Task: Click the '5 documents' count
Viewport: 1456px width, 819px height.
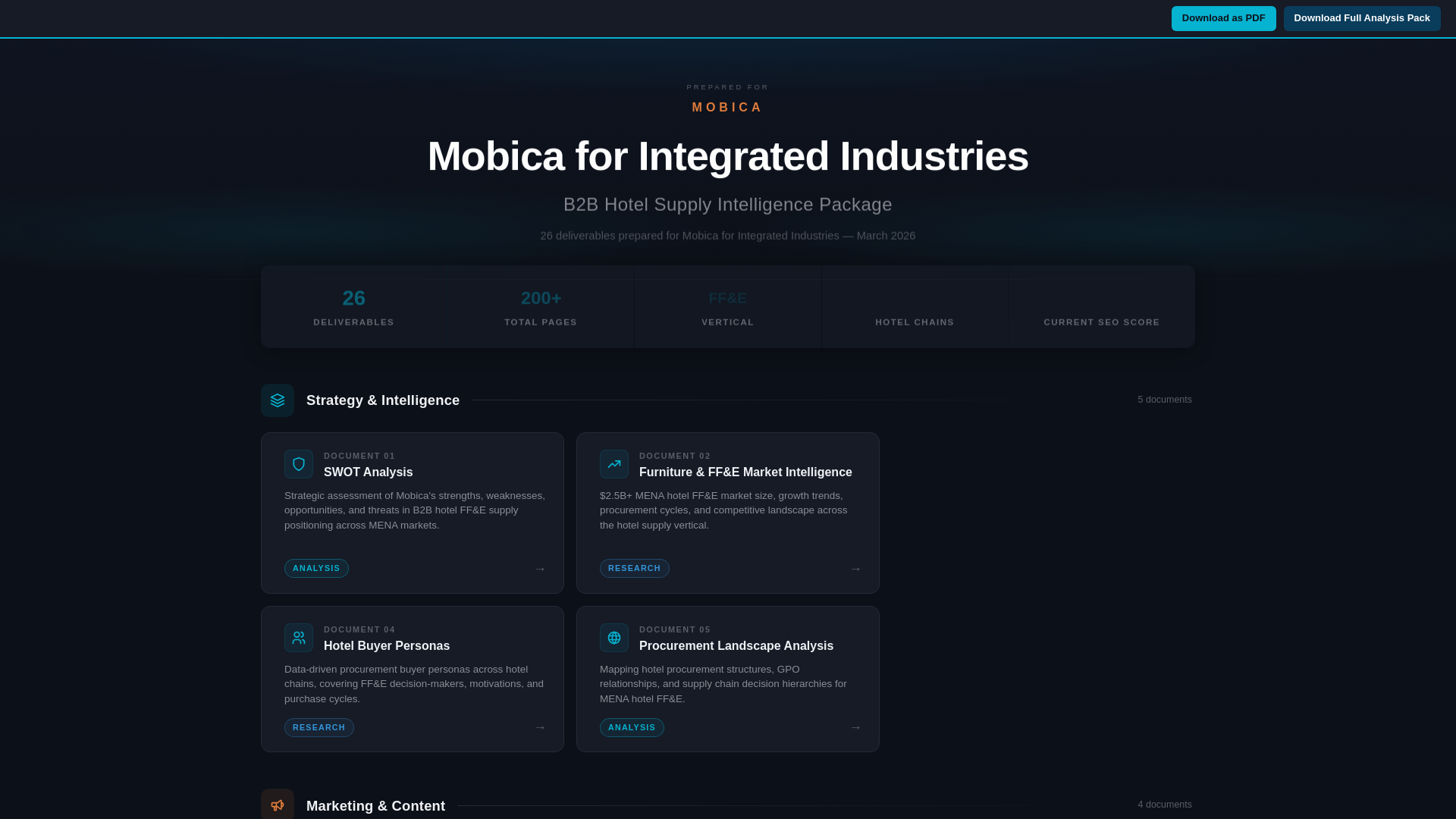Action: pyautogui.click(x=1165, y=400)
